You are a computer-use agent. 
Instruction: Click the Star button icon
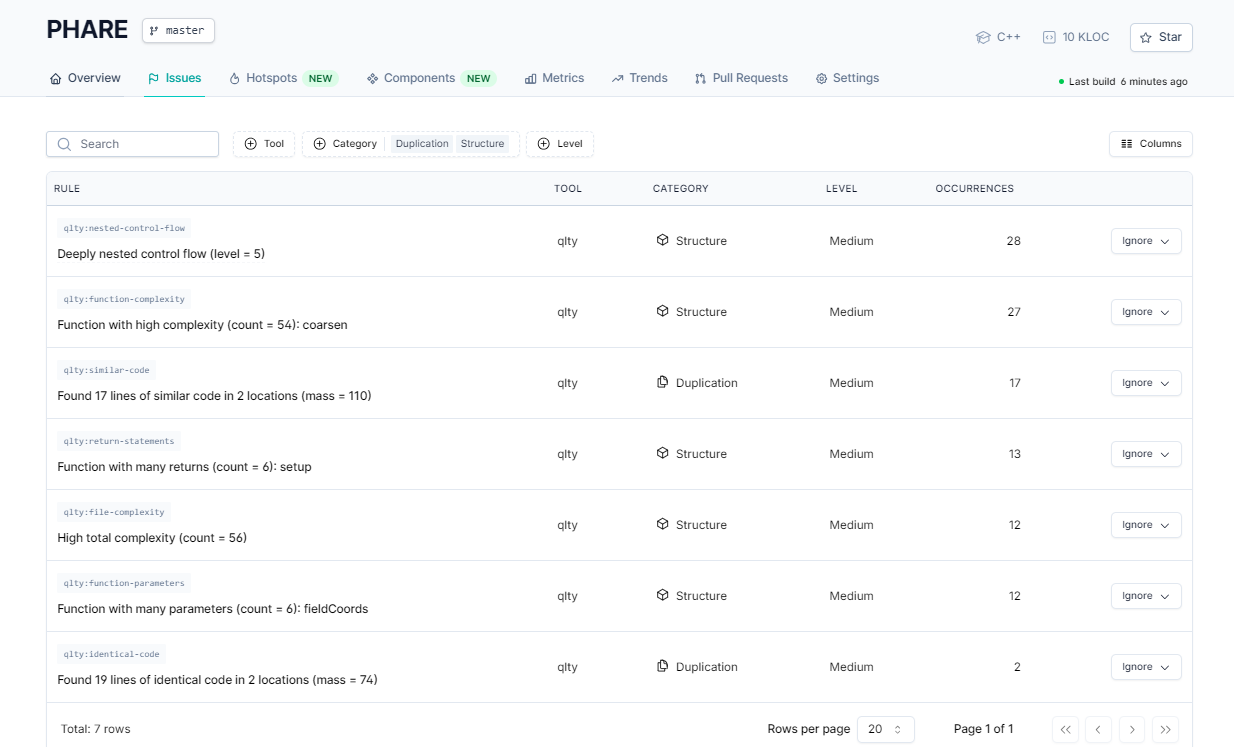(1146, 38)
